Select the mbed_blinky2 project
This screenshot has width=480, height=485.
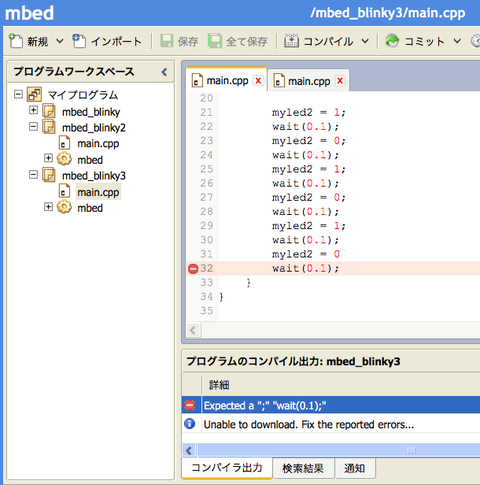pyautogui.click(x=94, y=128)
